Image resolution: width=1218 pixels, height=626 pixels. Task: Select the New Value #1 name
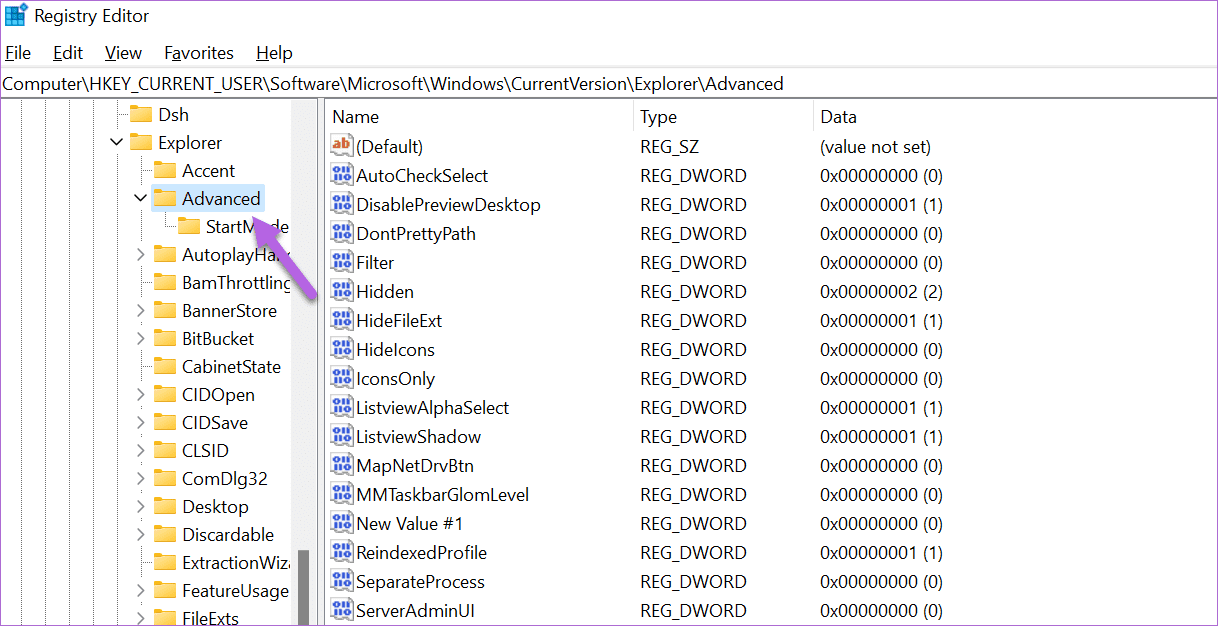point(410,524)
